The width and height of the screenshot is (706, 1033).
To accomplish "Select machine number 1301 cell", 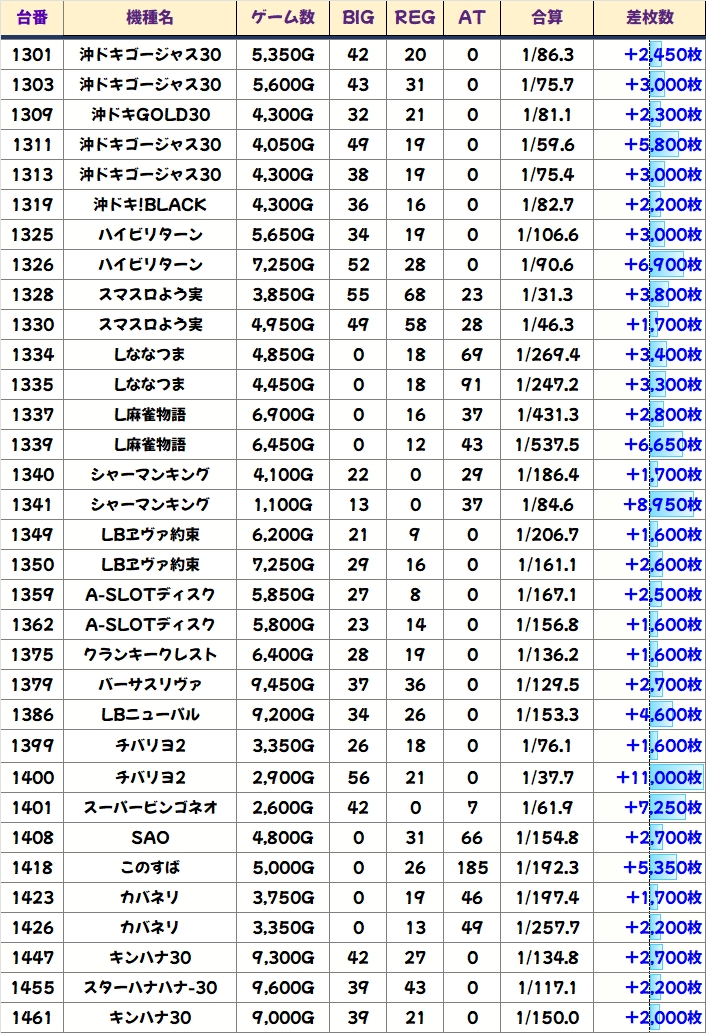I will pyautogui.click(x=32, y=55).
